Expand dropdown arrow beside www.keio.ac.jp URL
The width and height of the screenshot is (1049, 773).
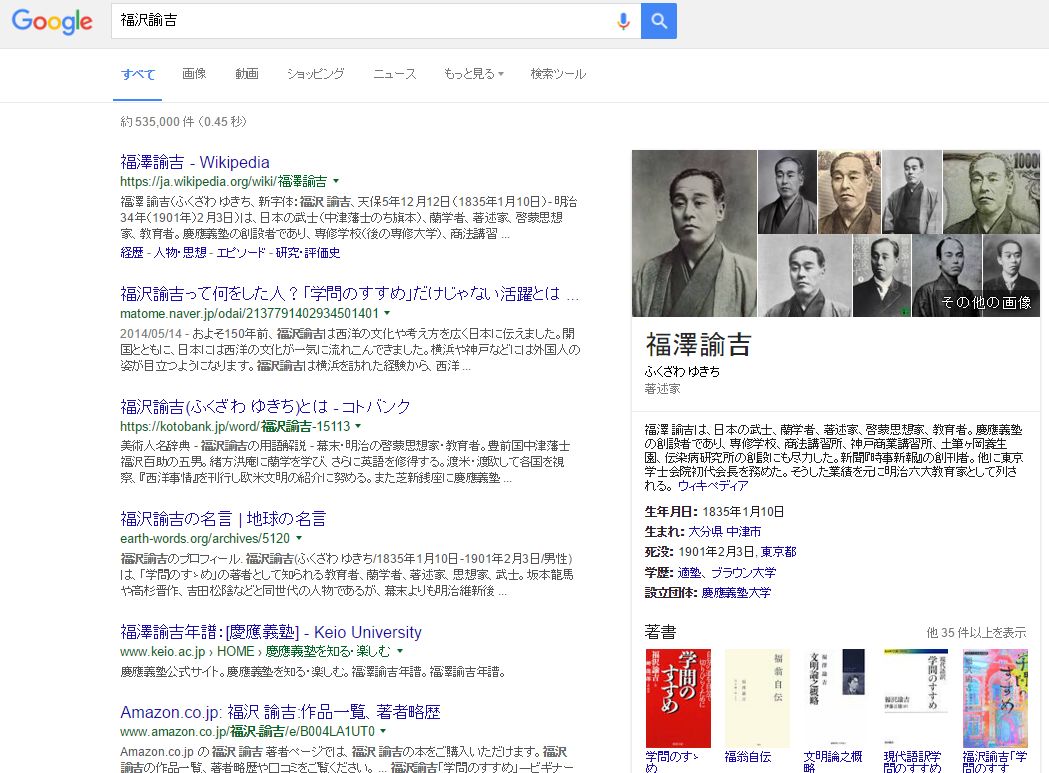pos(400,651)
